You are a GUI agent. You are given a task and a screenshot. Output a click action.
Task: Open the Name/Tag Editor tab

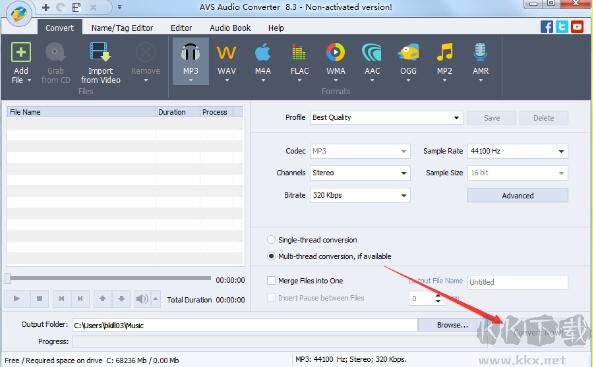[122, 28]
